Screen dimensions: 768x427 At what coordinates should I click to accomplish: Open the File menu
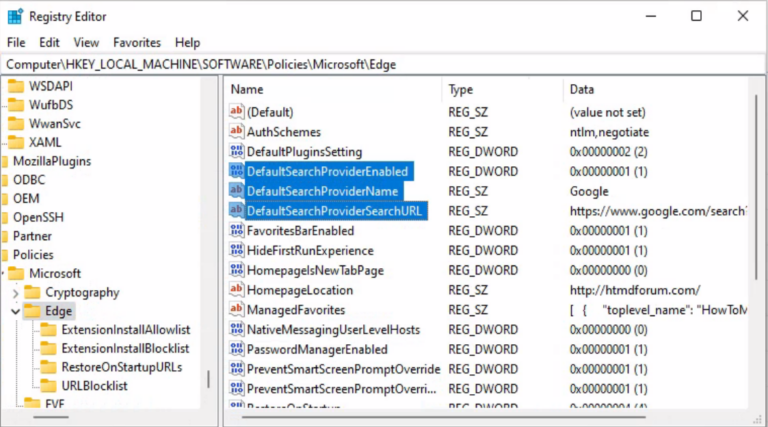pyautogui.click(x=16, y=43)
